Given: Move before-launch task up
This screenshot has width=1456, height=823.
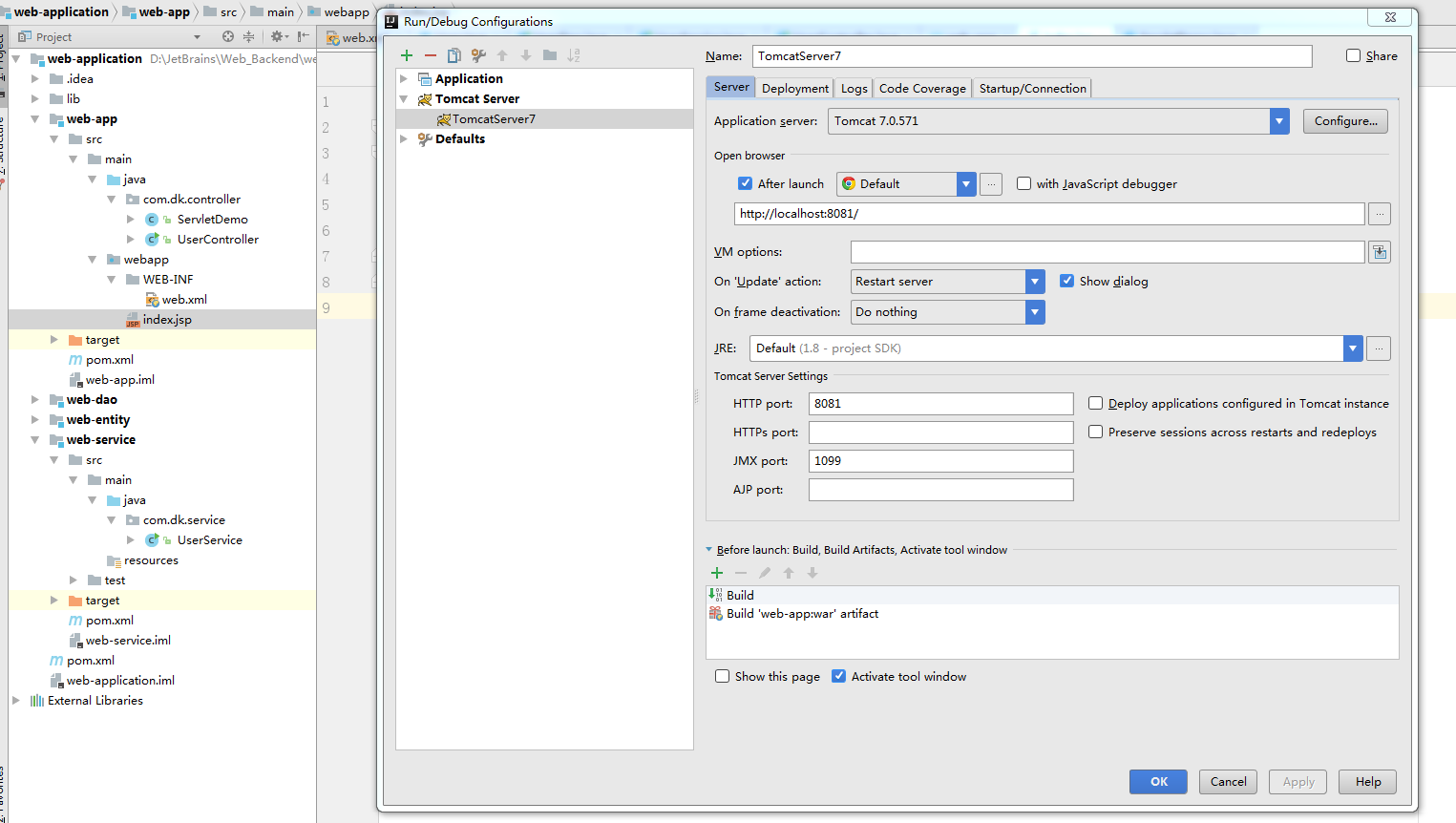Looking at the screenshot, I should click(x=789, y=573).
